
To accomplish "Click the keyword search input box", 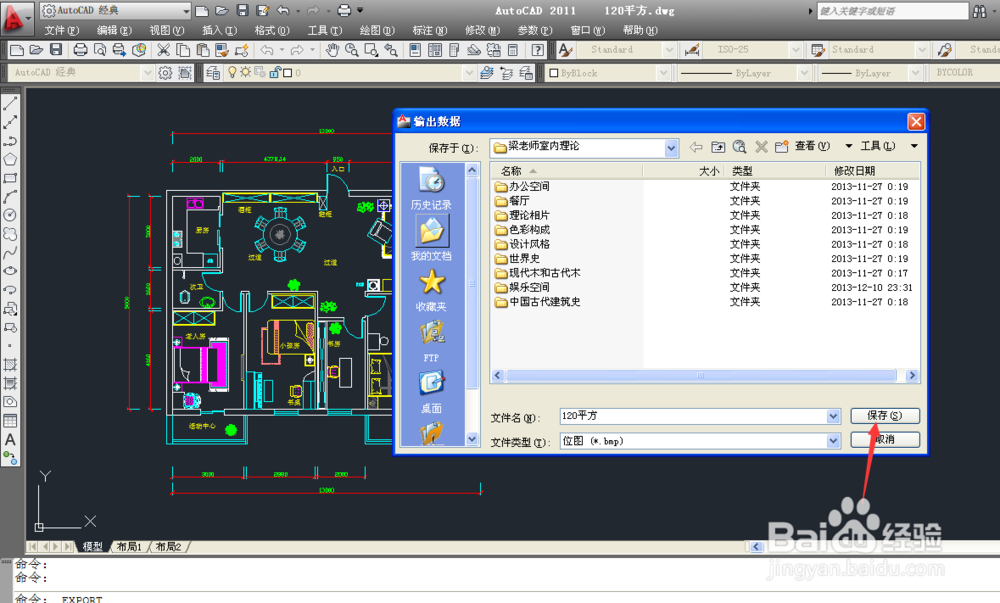I will click(x=892, y=11).
